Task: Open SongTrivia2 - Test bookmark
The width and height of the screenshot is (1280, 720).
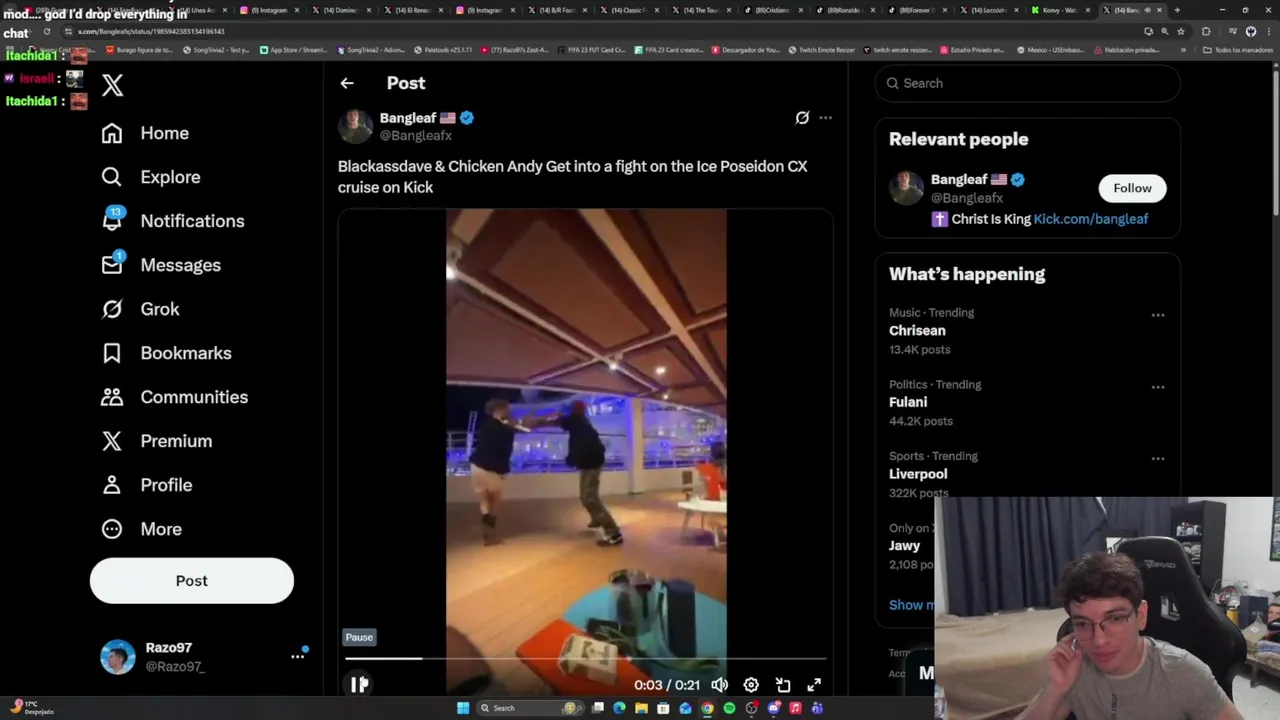Action: tap(216, 50)
